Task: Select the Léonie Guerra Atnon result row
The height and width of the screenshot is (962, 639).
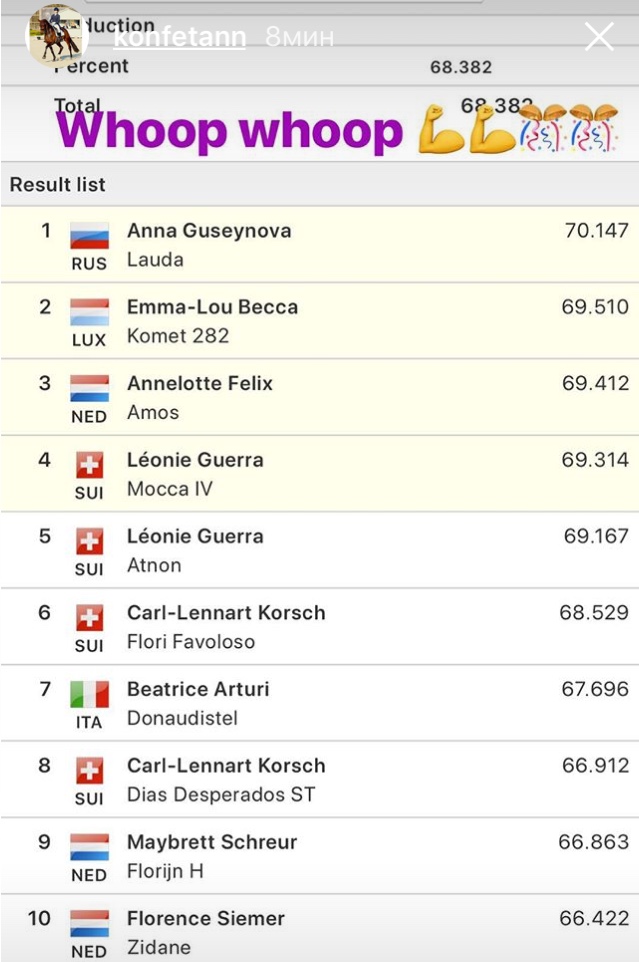Action: pos(320,550)
